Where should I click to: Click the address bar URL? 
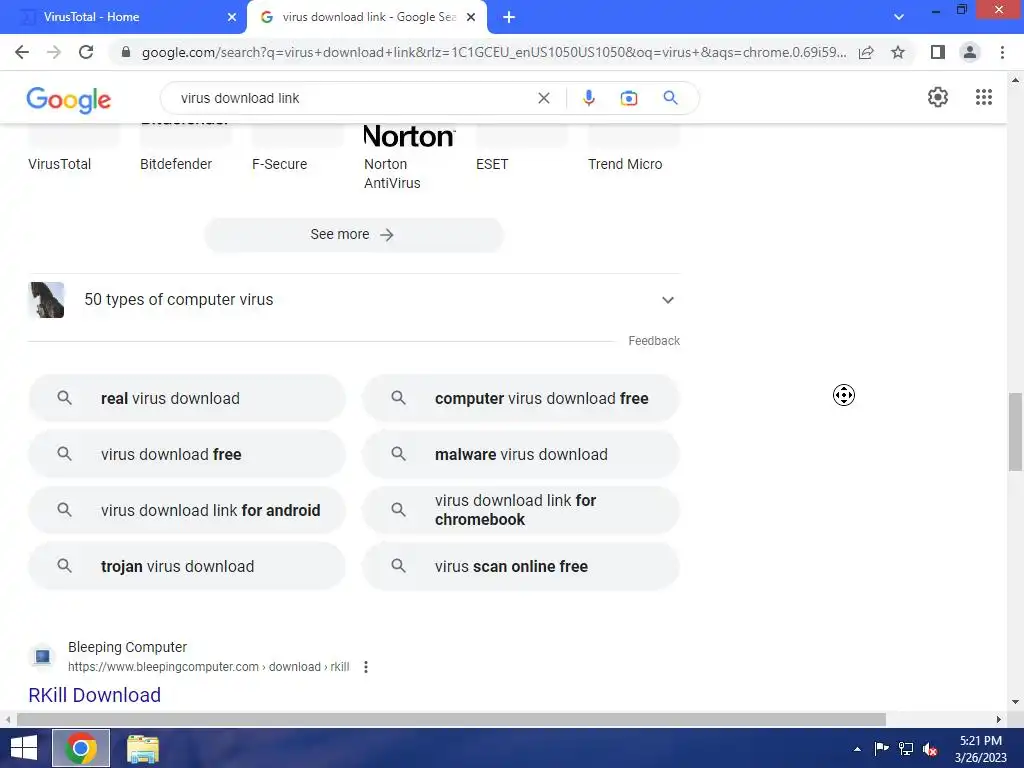coord(494,52)
